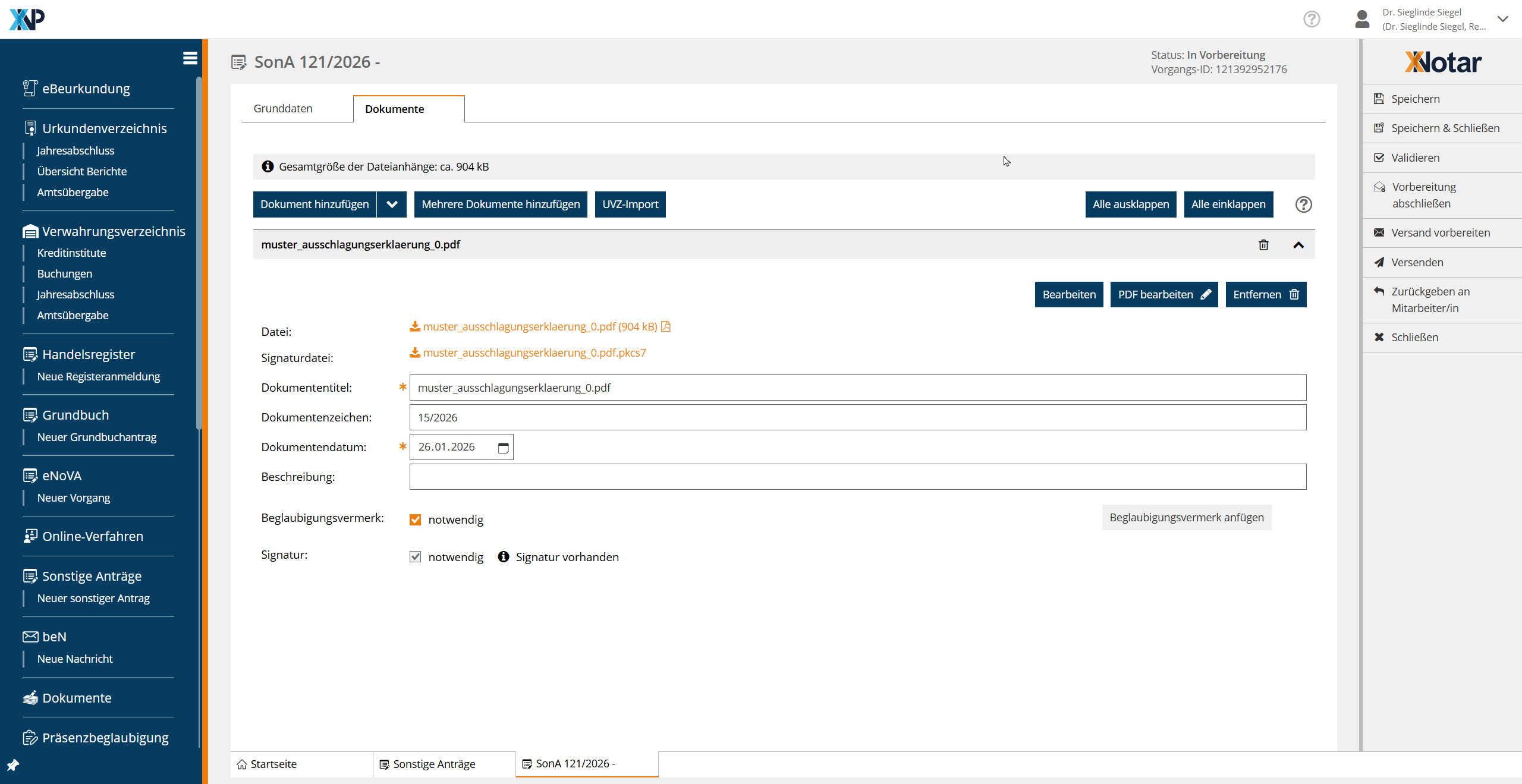The height and width of the screenshot is (784, 1522).
Task: Click the Speichern disk icon
Action: click(1379, 99)
